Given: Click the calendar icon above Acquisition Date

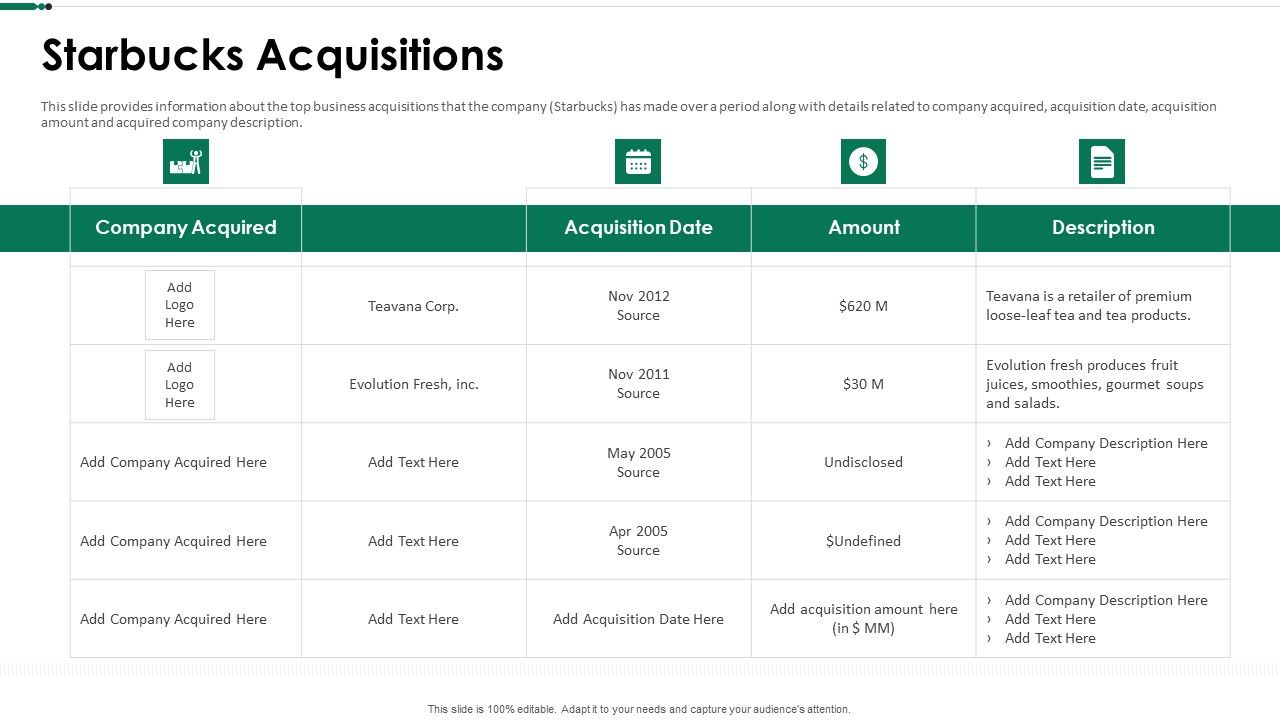Looking at the screenshot, I should pyautogui.click(x=638, y=161).
